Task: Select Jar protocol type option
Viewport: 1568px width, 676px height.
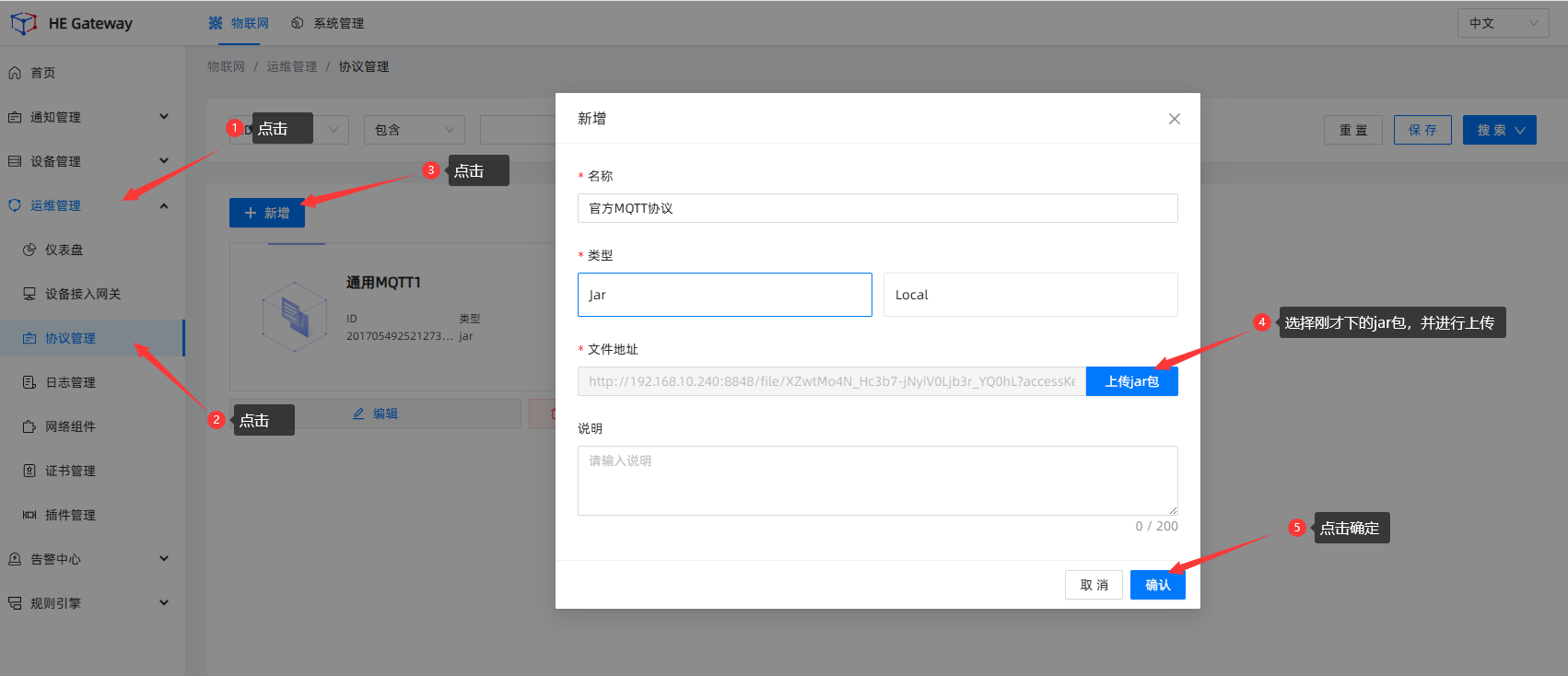Action: click(x=724, y=295)
